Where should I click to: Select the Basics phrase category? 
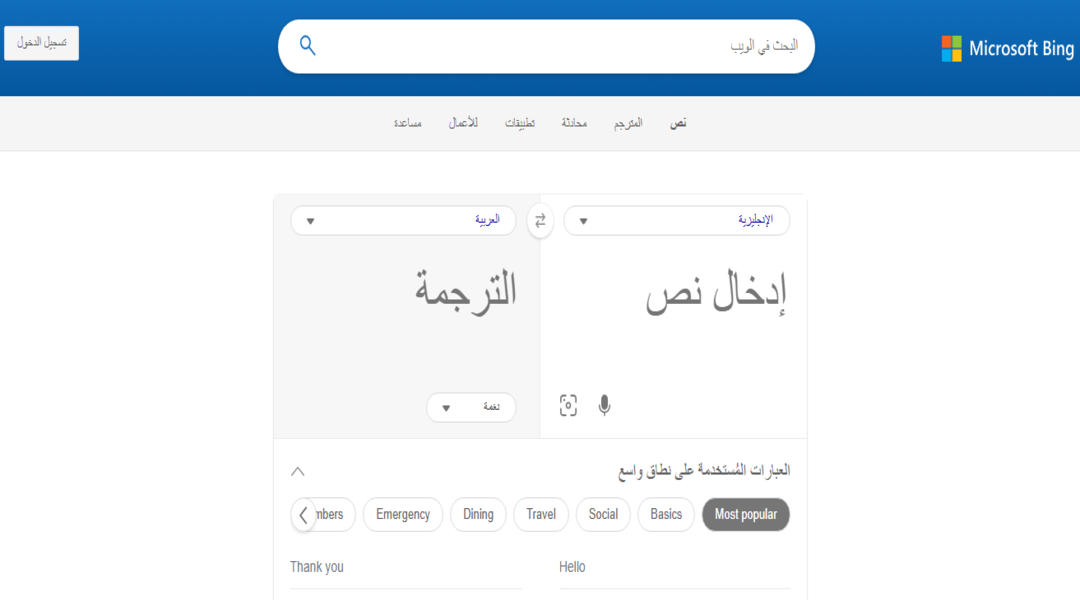(x=665, y=514)
